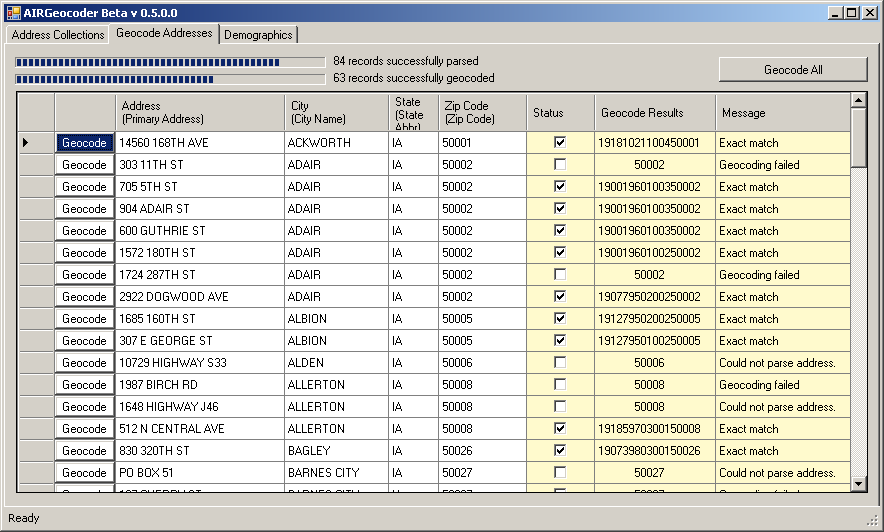Run Geocode for 1987 BIRCH RD
The width and height of the screenshot is (884, 532).
tap(84, 385)
